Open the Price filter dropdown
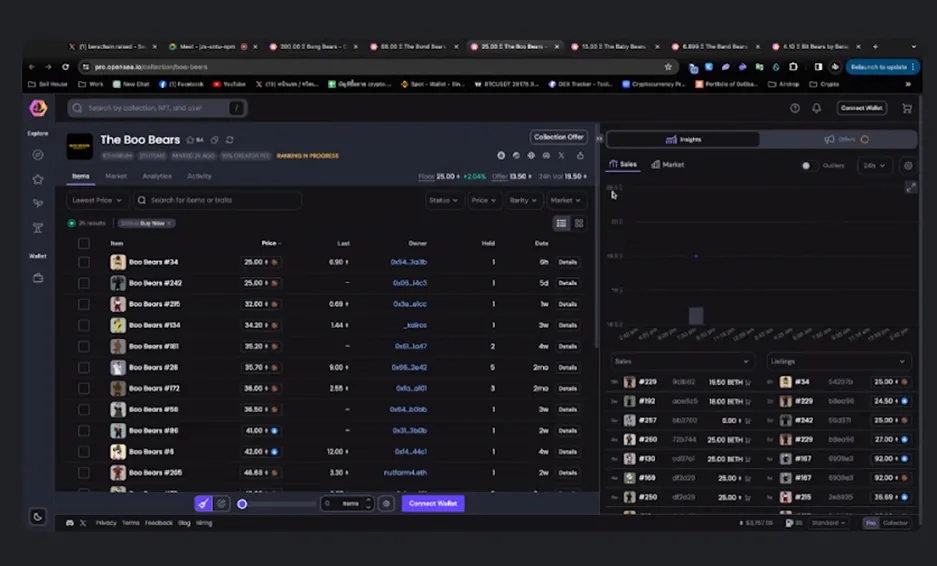This screenshot has height=566, width=937. pos(483,200)
